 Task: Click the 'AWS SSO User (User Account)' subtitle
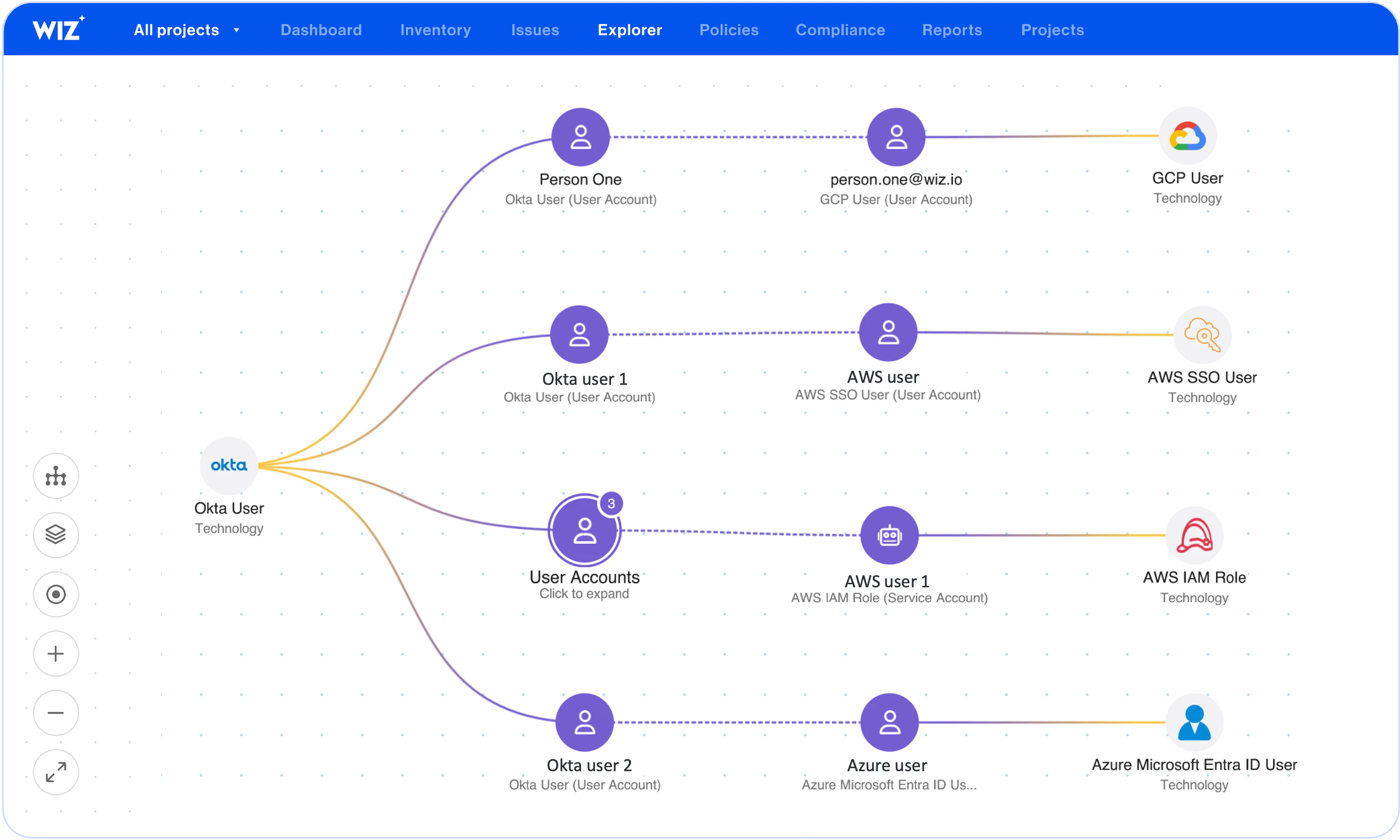click(x=887, y=394)
